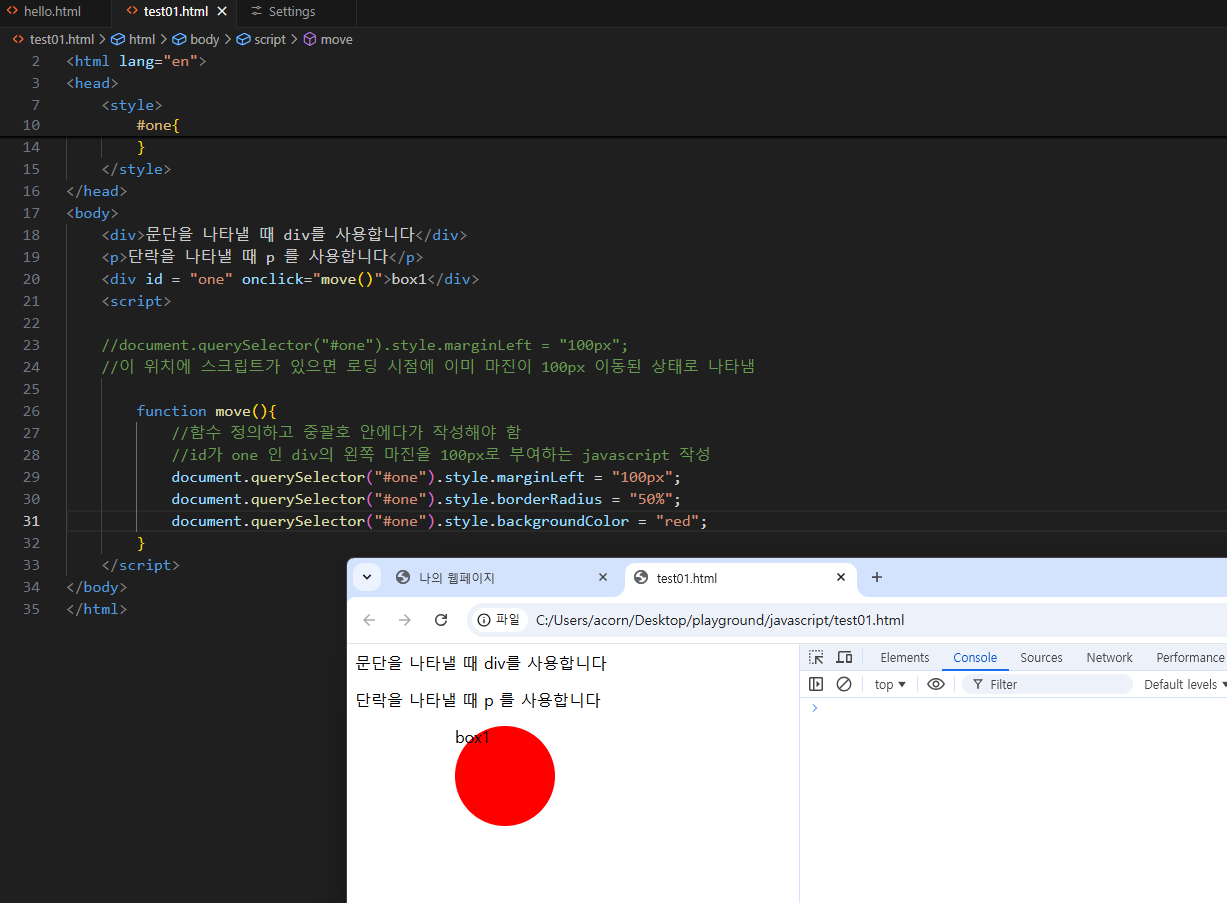Open the Sources tab in DevTools
This screenshot has width=1227, height=903.
point(1041,657)
